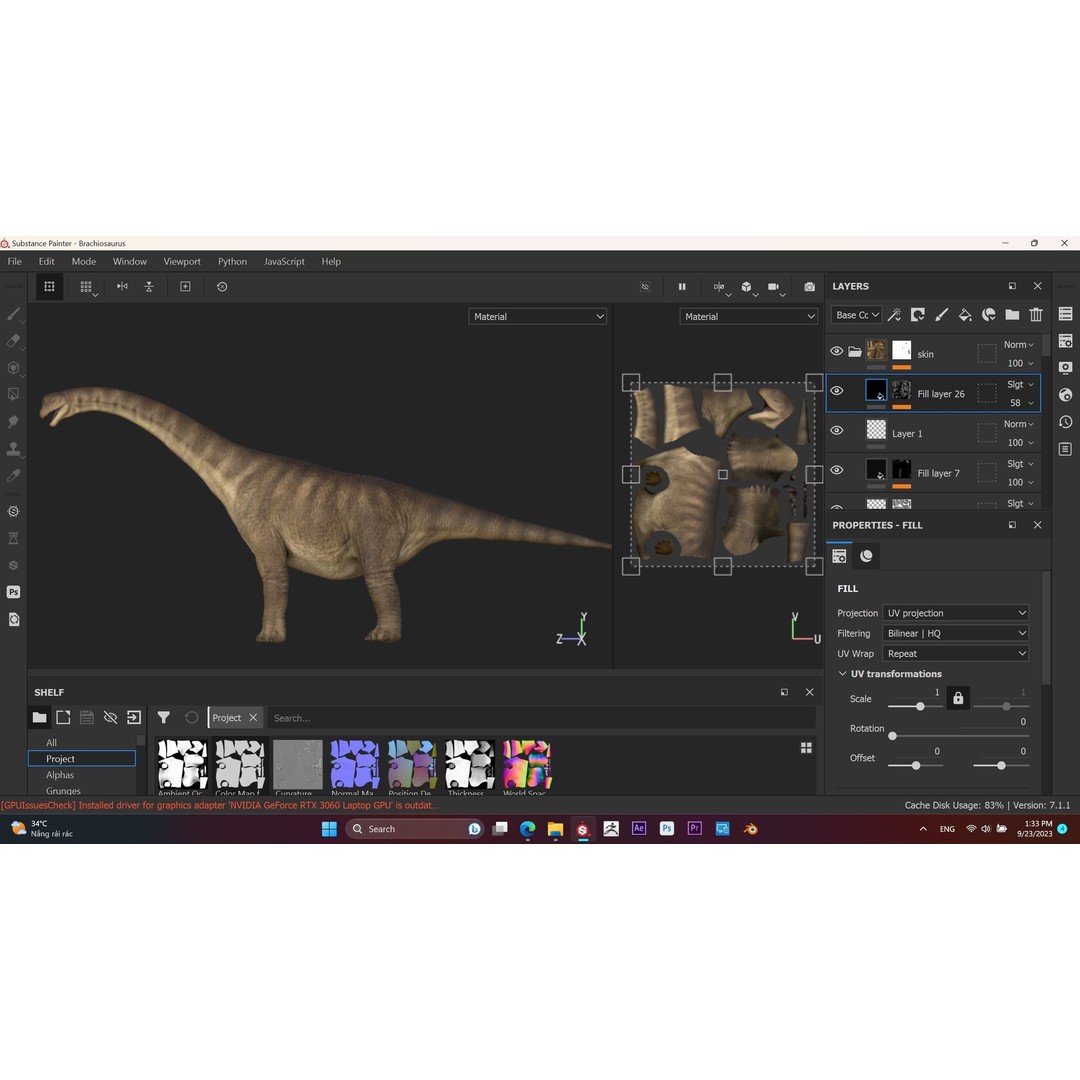Select the Polygon fill tool

(13, 395)
